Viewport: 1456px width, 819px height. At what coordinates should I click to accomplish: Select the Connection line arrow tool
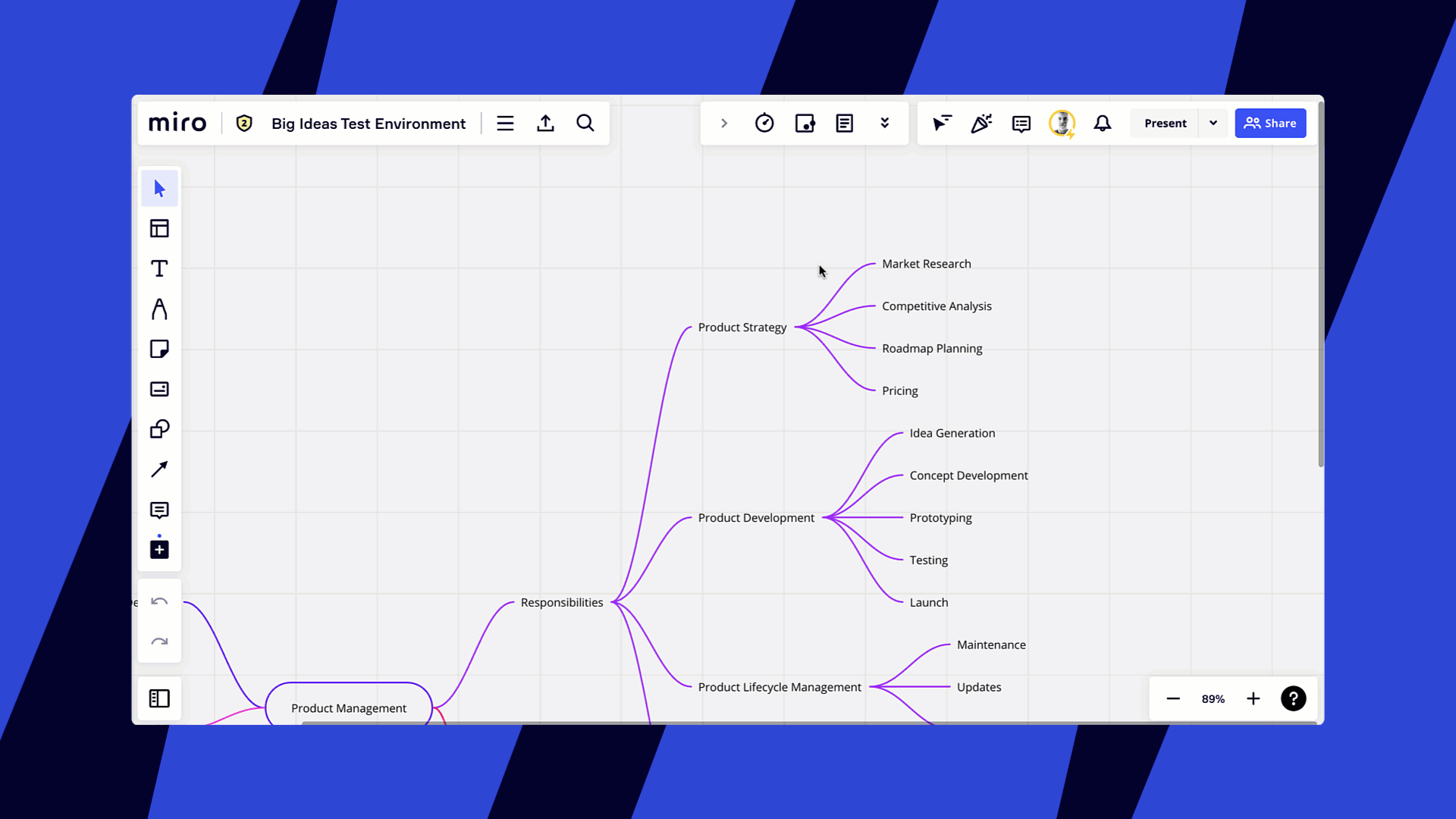coord(159,469)
